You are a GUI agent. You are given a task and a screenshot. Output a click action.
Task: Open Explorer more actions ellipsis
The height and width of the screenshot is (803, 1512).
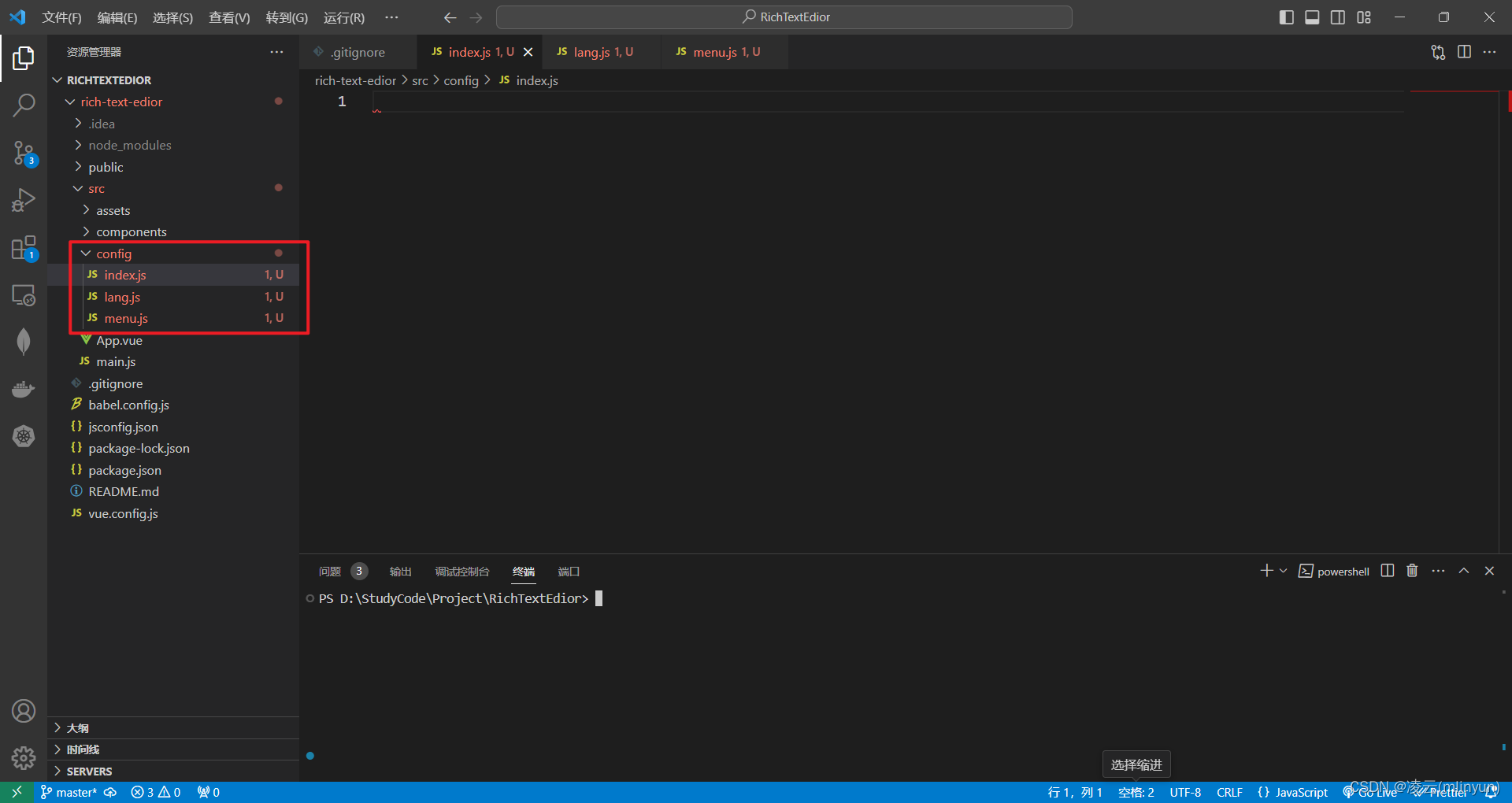[276, 52]
